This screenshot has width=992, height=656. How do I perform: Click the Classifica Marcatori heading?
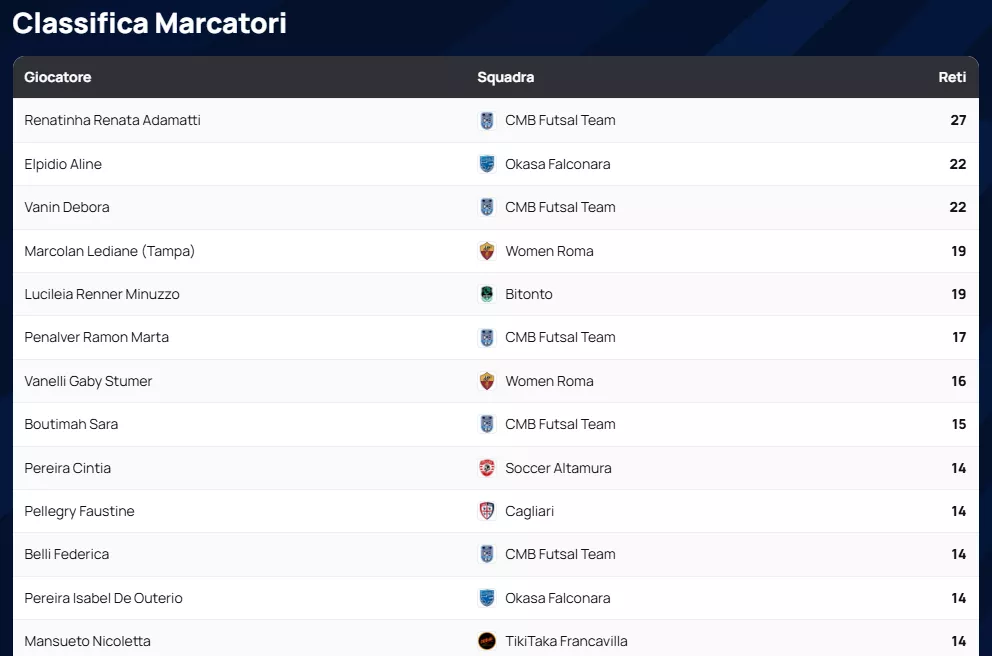click(150, 23)
